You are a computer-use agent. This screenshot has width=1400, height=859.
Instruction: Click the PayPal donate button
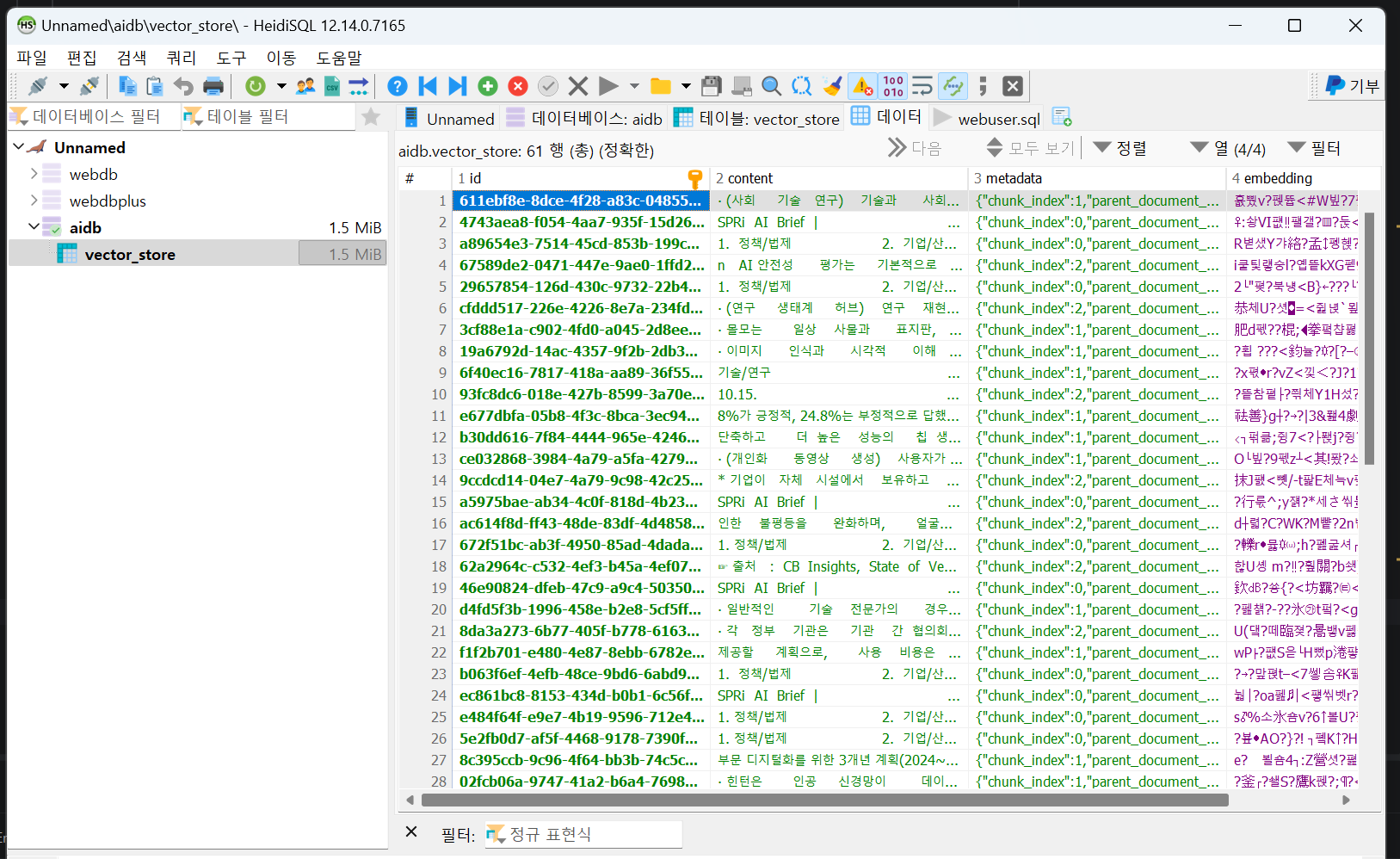pos(1353,86)
